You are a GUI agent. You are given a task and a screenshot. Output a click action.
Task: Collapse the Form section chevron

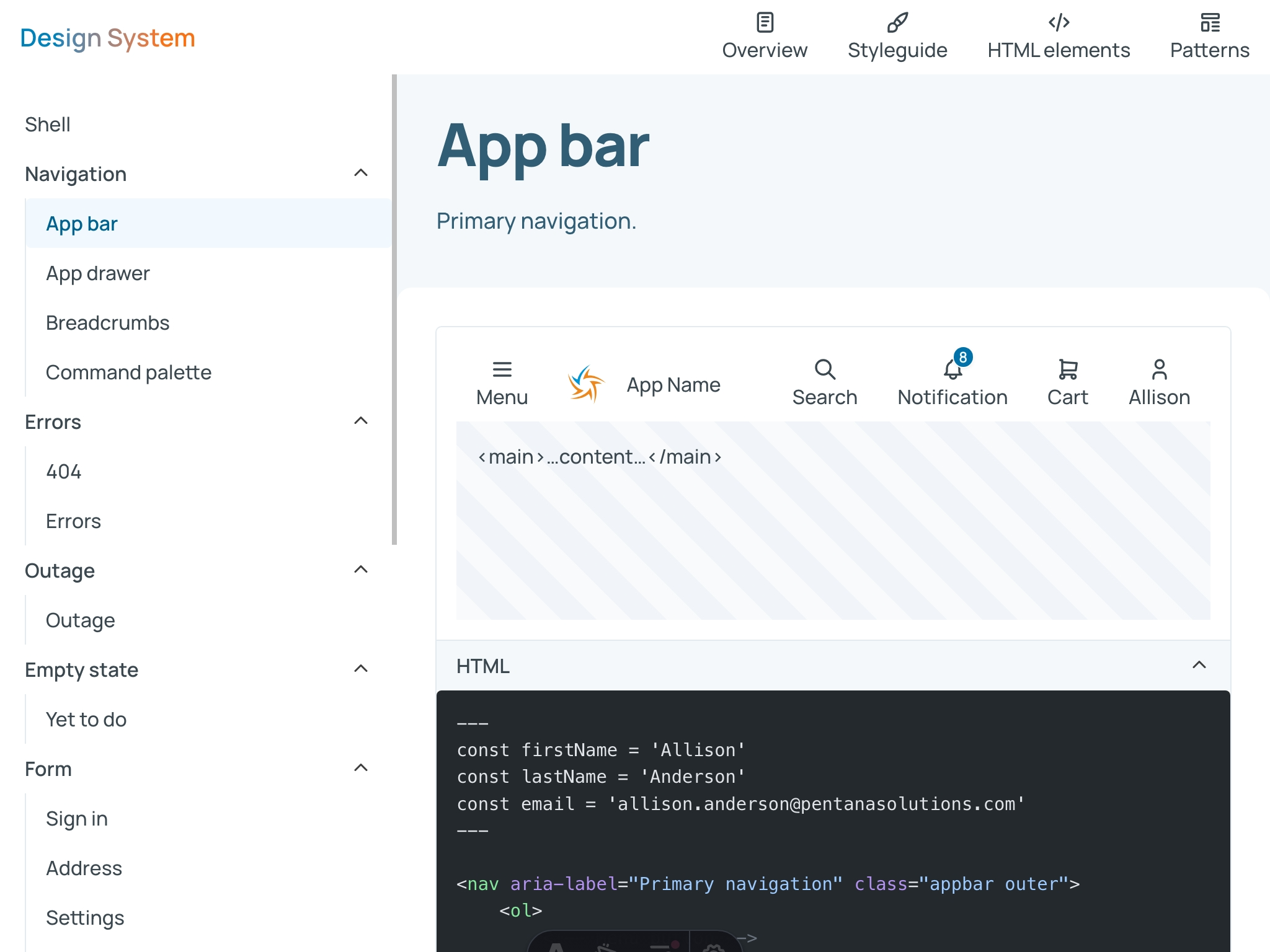click(x=361, y=769)
